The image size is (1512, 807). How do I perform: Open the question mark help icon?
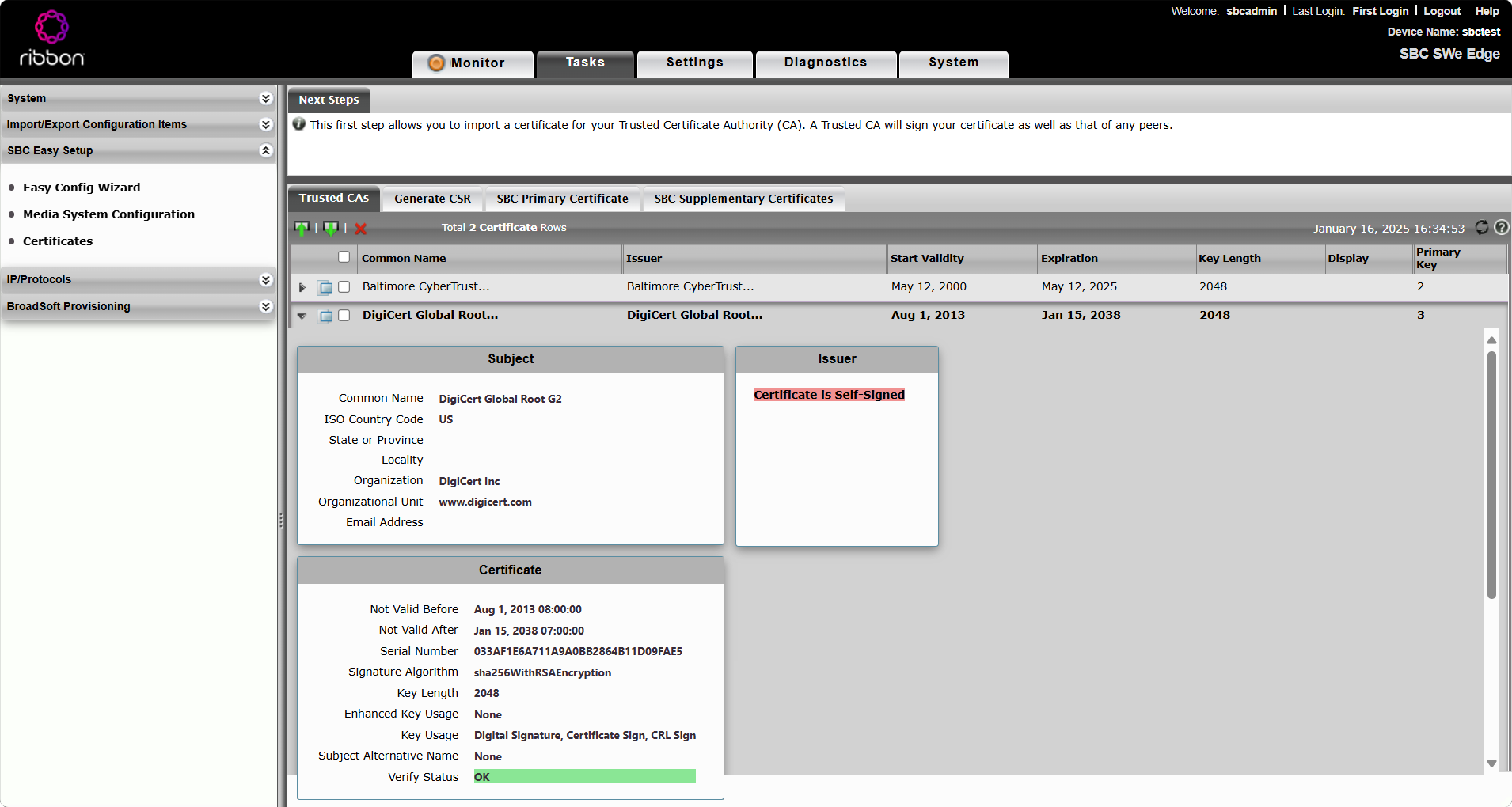tap(1501, 228)
